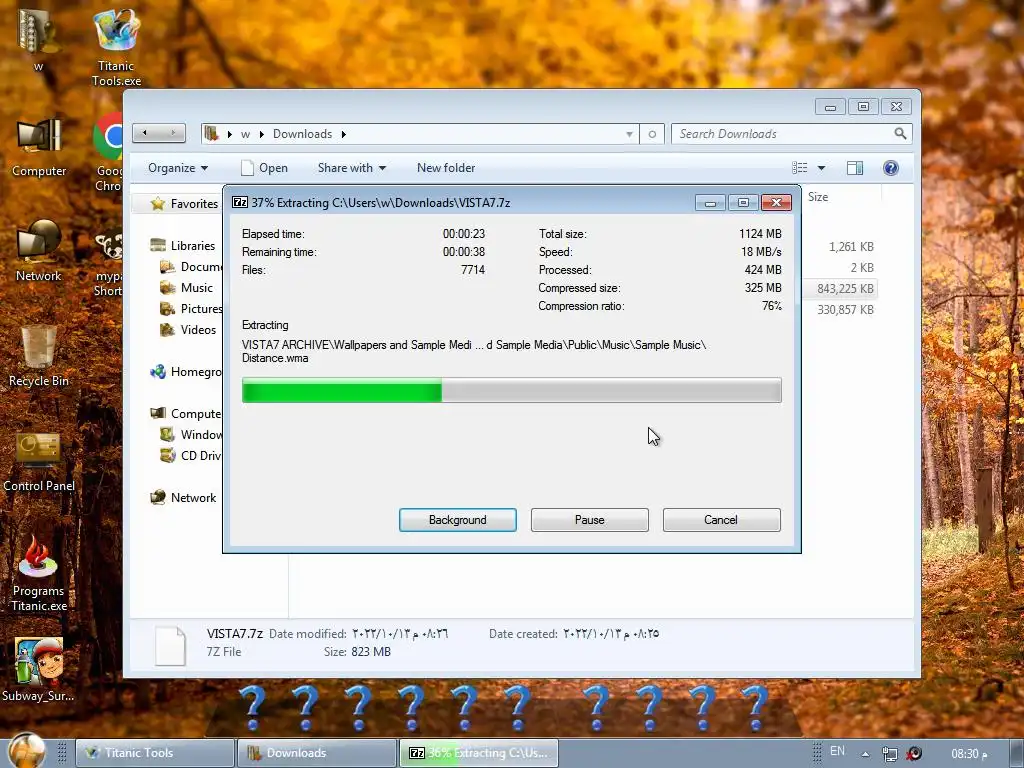
Task: Click the network tray icon
Action: (x=889, y=754)
